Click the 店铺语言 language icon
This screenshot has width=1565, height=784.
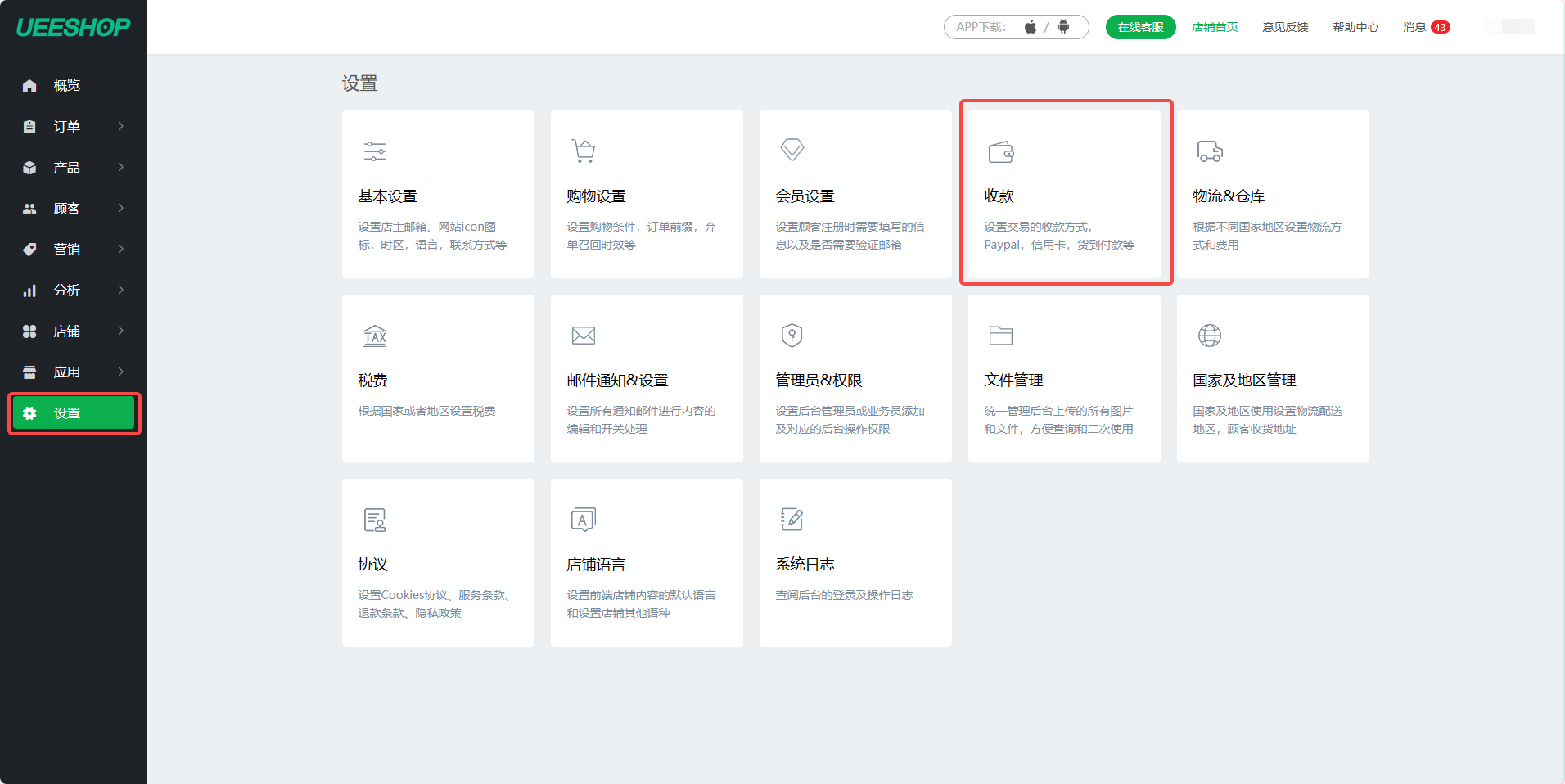[x=584, y=520]
